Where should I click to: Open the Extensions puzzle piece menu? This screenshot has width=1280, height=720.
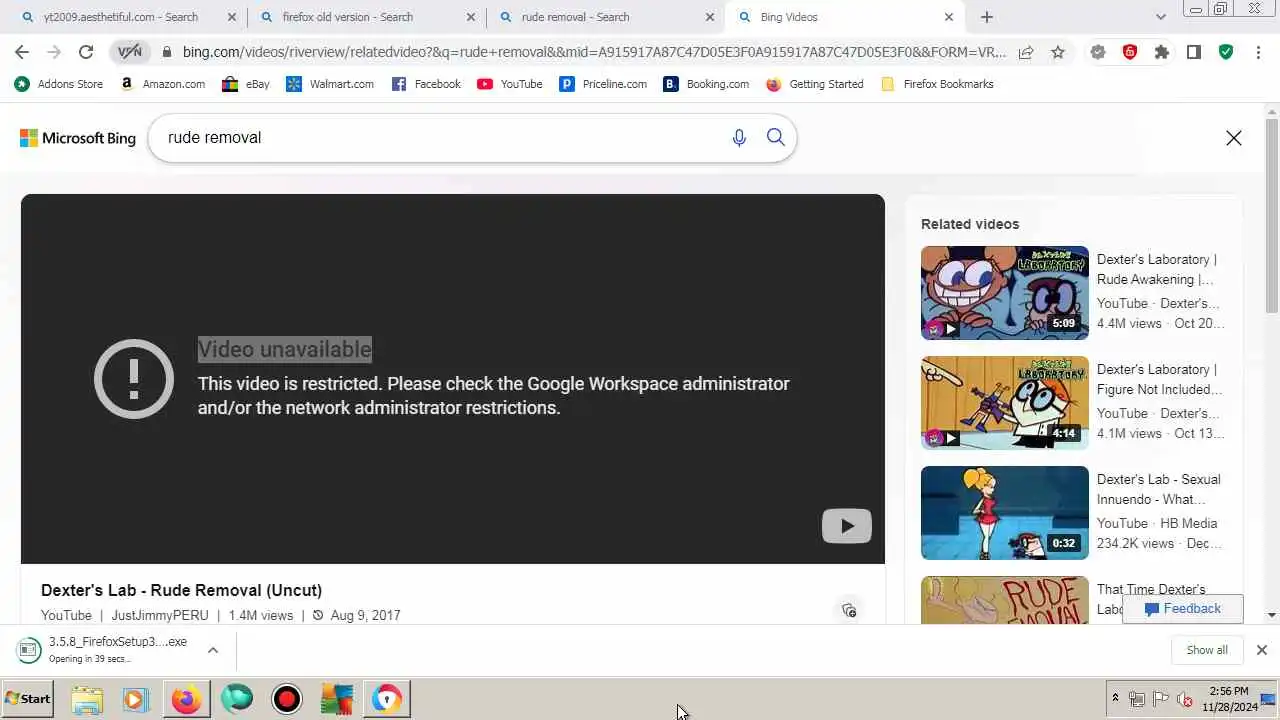pos(1162,52)
